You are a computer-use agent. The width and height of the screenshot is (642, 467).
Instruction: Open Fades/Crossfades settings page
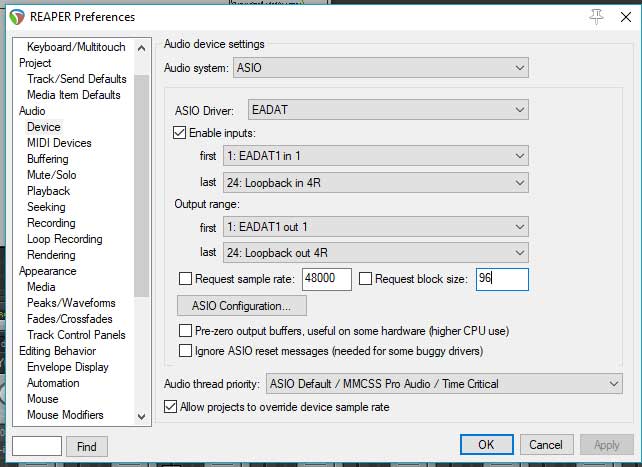[x=70, y=318]
